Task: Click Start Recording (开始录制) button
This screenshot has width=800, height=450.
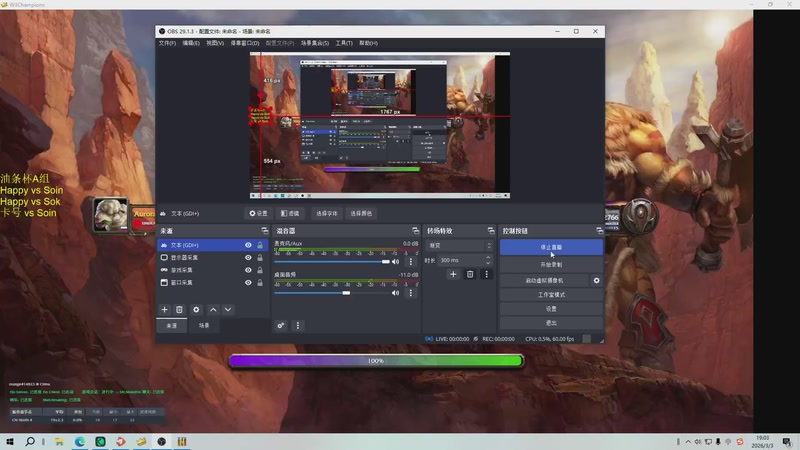Action: coord(551,265)
